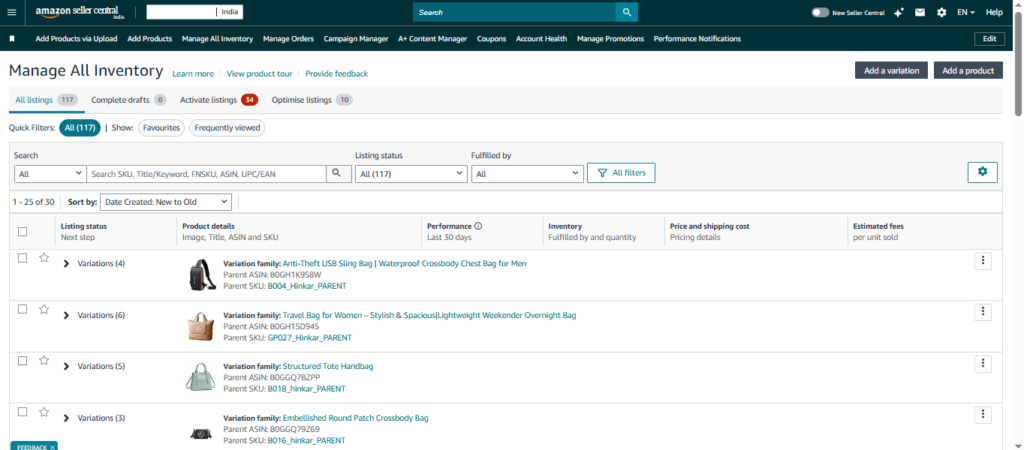Expand Variations (4) row
Image resolution: width=1024 pixels, height=450 pixels.
click(x=66, y=264)
